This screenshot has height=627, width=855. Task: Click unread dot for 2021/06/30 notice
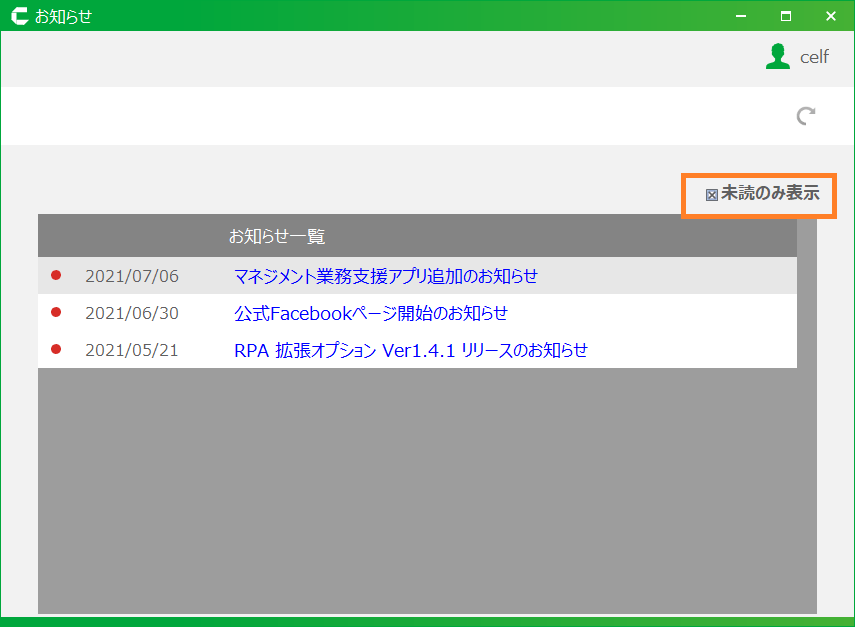point(56,312)
